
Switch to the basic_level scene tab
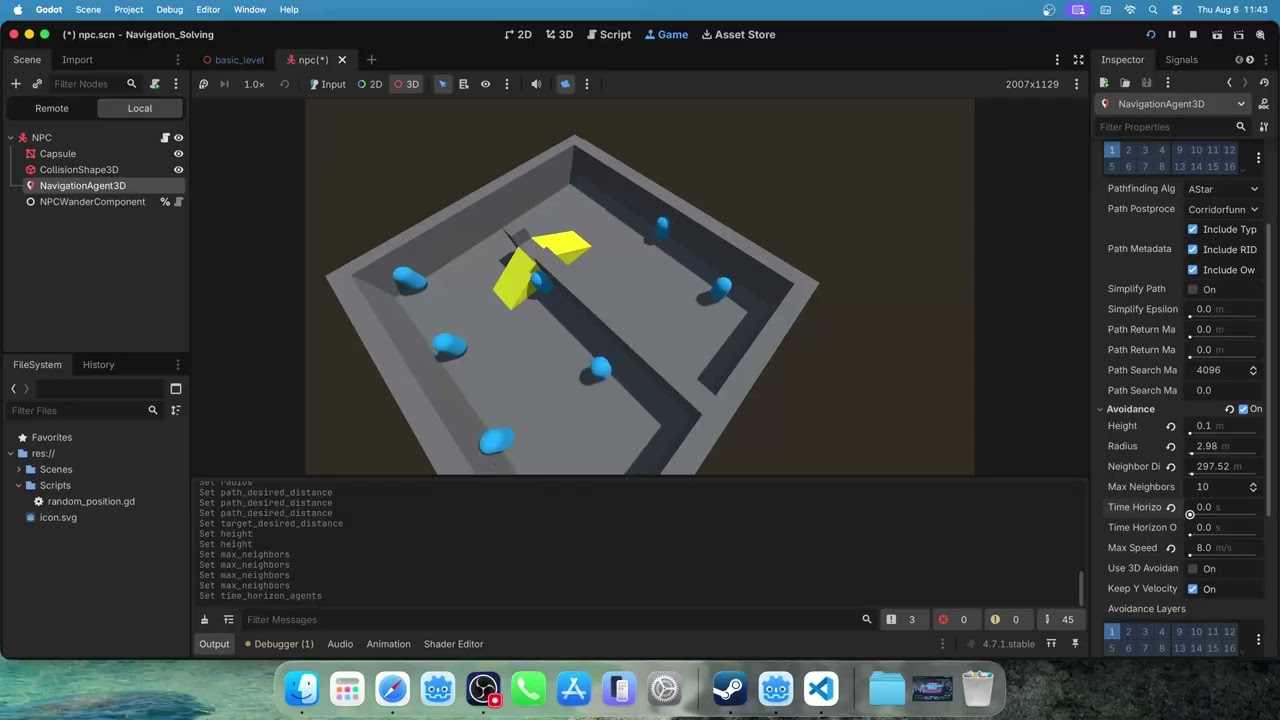233,60
